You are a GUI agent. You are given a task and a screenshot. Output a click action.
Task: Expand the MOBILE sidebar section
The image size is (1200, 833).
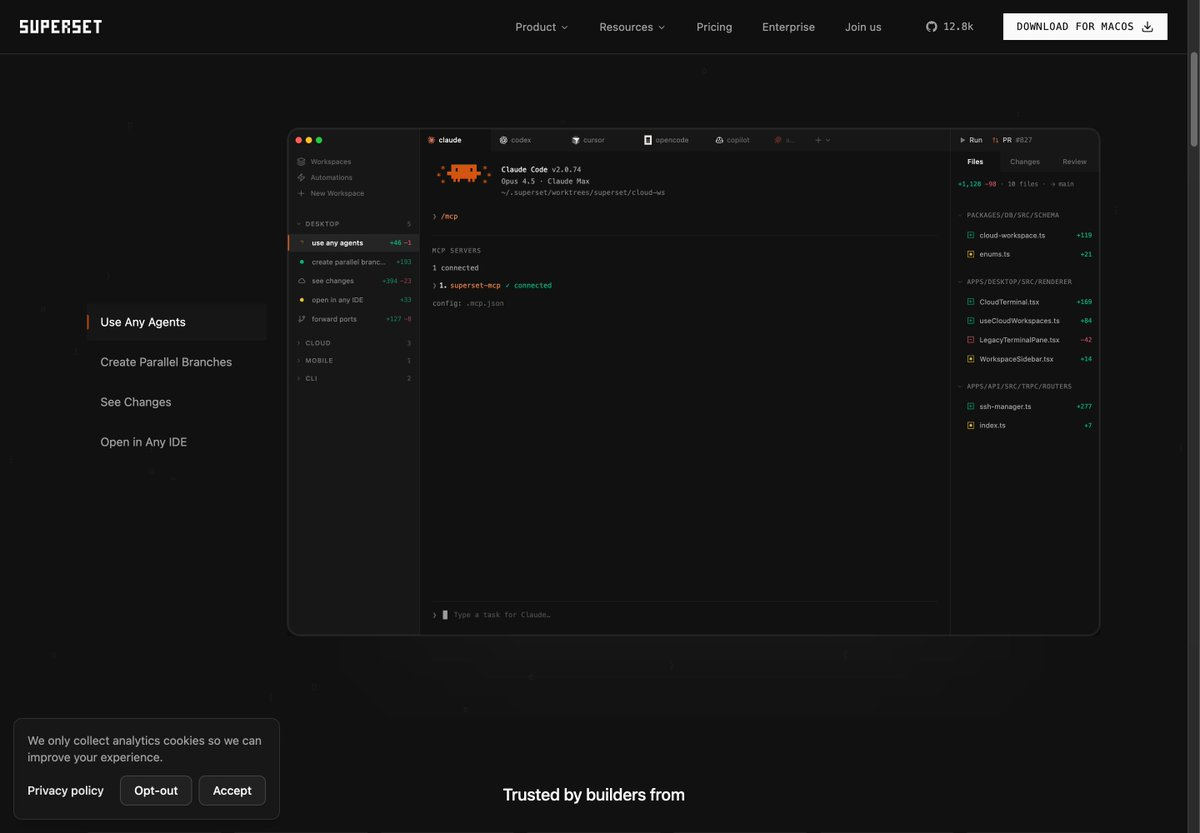[x=354, y=360]
